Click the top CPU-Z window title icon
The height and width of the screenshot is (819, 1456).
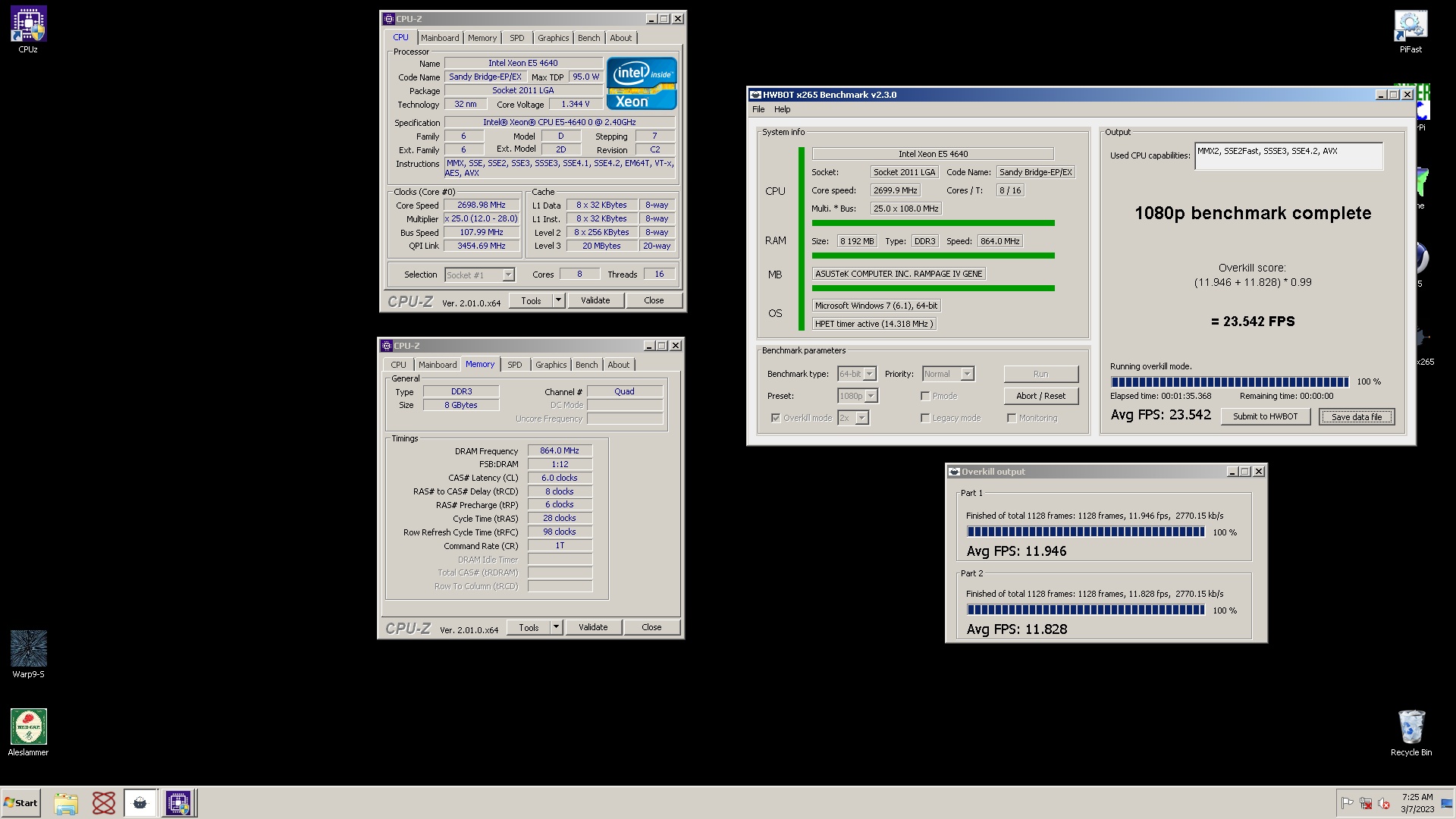389,19
